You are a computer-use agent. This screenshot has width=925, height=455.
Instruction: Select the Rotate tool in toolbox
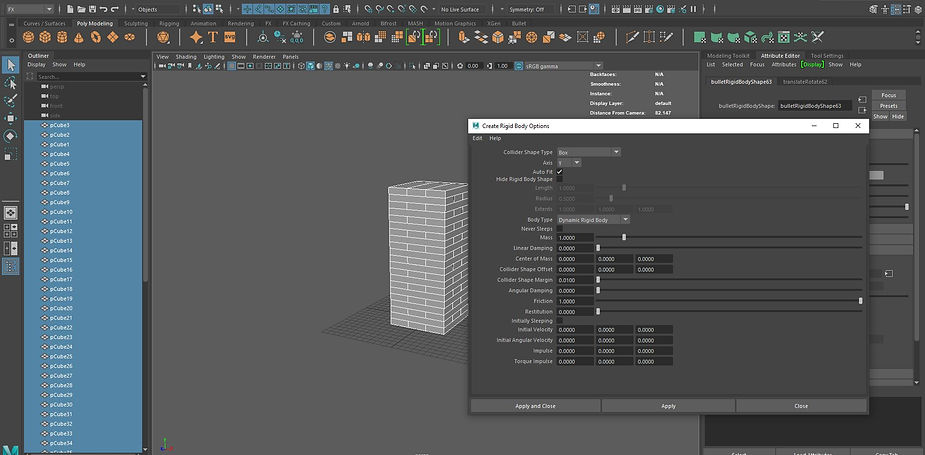coord(11,136)
